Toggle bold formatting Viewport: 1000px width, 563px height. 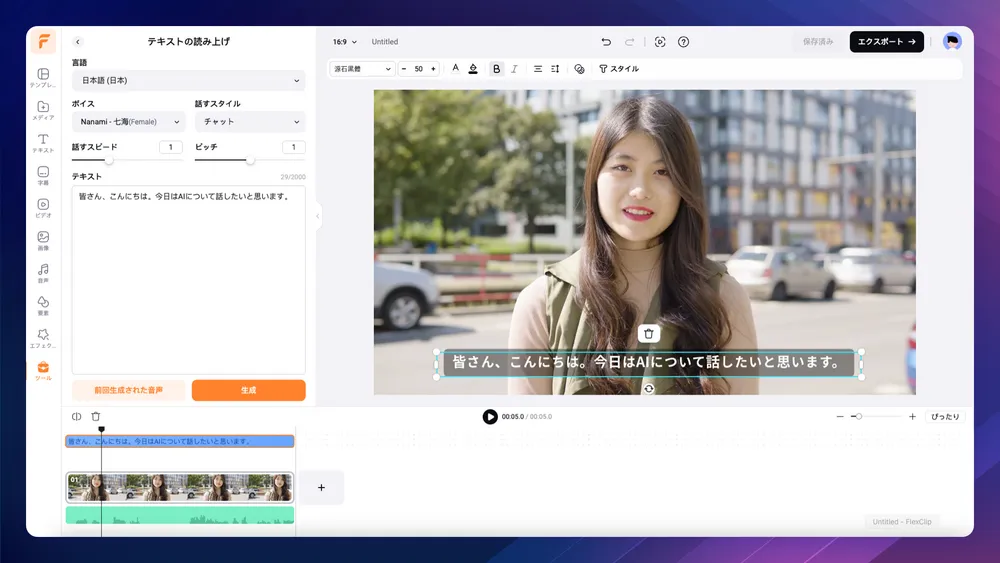496,69
